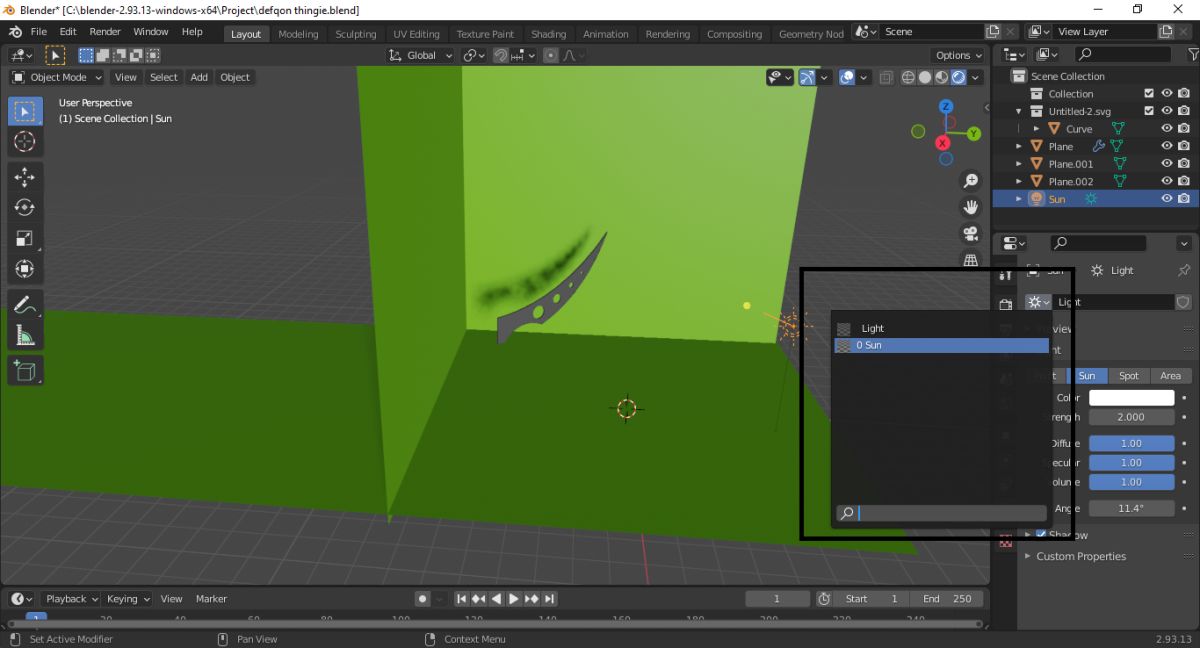This screenshot has width=1200, height=648.
Task: Click the Angle 11.4° slider
Action: pyautogui.click(x=1131, y=508)
